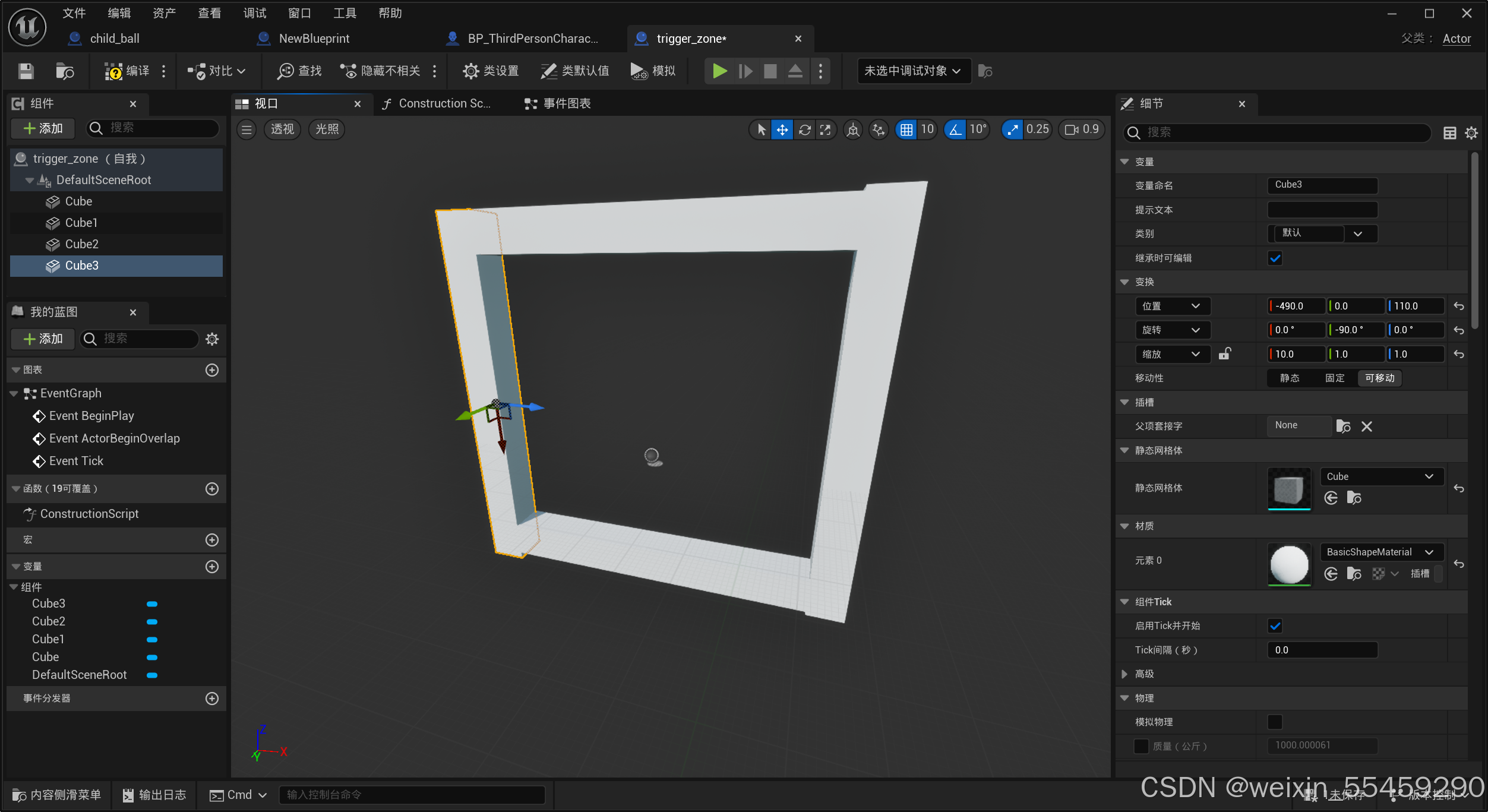Open the window menu in menu bar
This screenshot has height=812, width=1488.
(299, 13)
